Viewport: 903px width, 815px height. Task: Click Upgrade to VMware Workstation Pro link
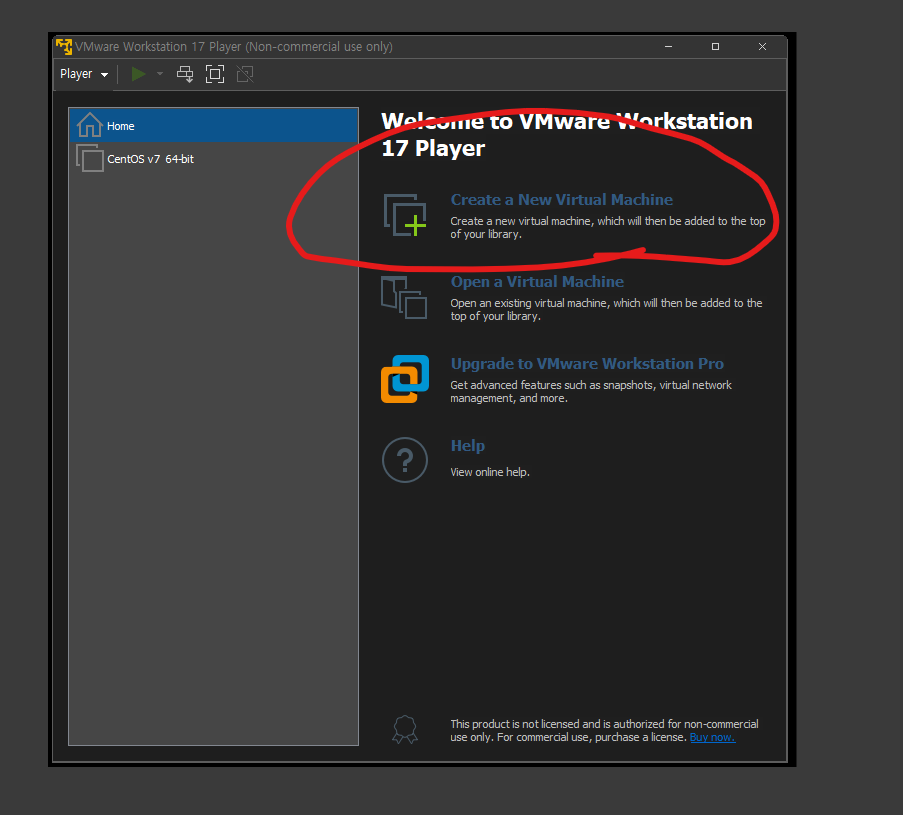point(587,363)
